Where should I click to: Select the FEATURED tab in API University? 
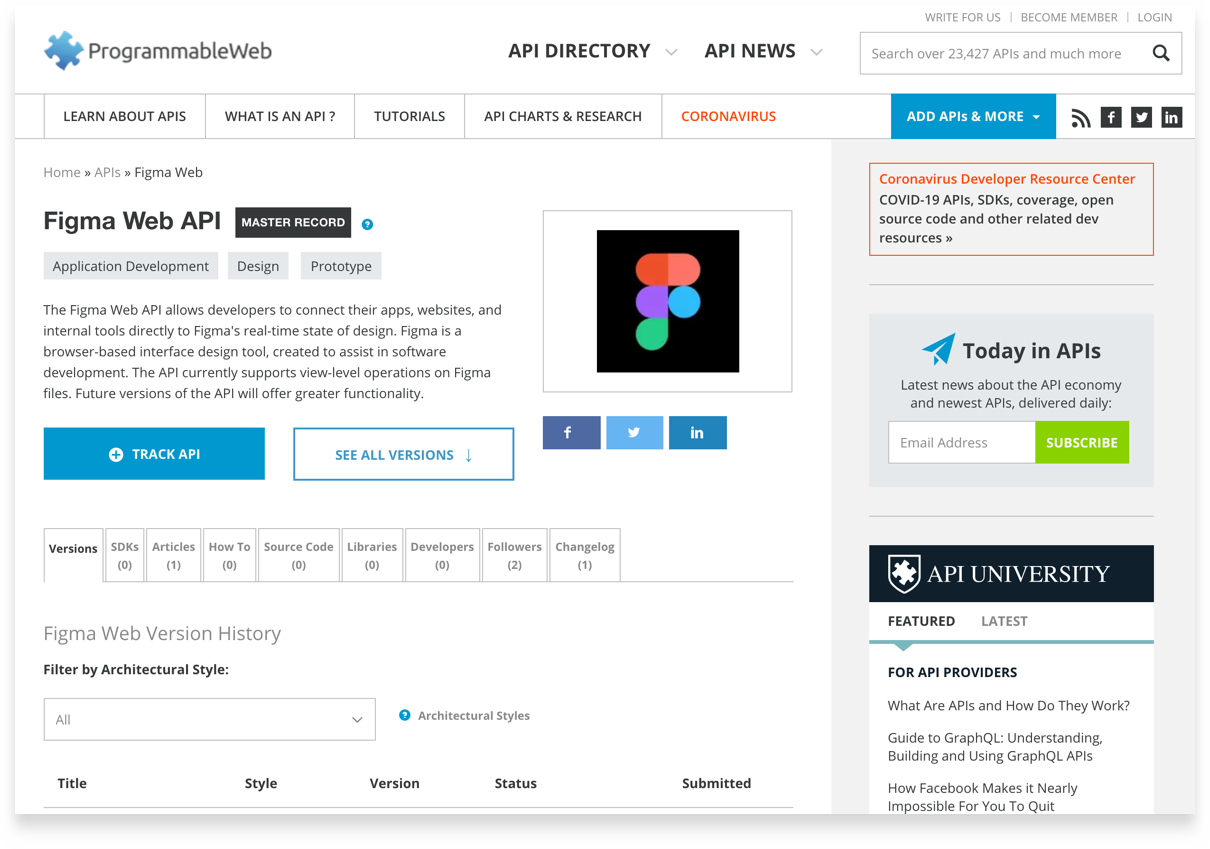pos(921,621)
